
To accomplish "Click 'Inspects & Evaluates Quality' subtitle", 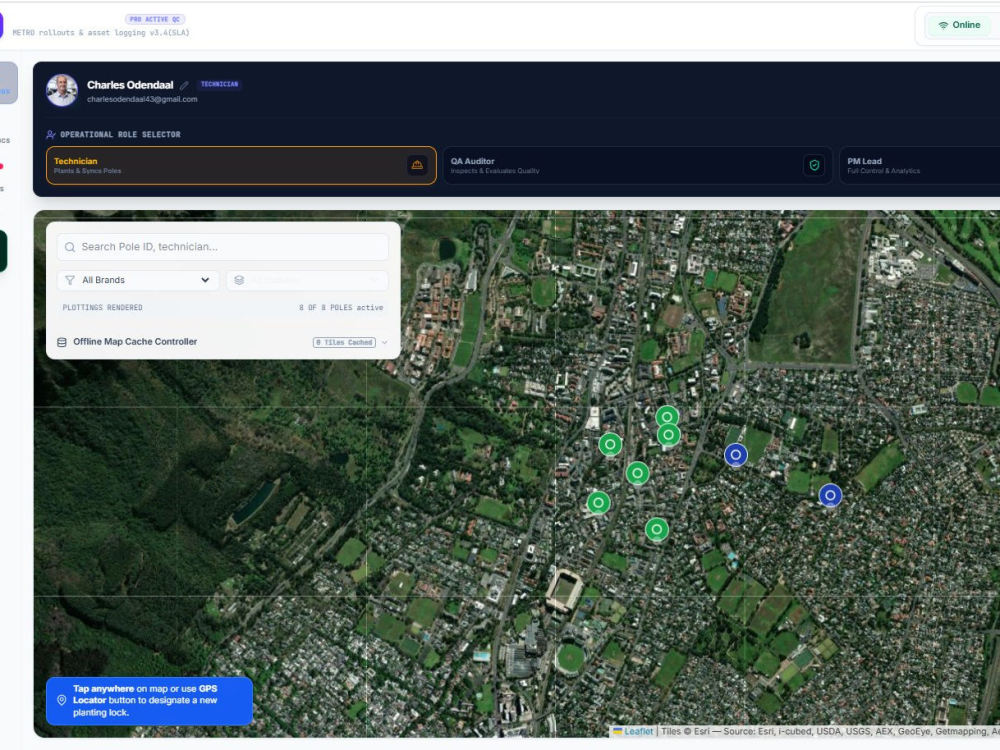I will coord(495,171).
